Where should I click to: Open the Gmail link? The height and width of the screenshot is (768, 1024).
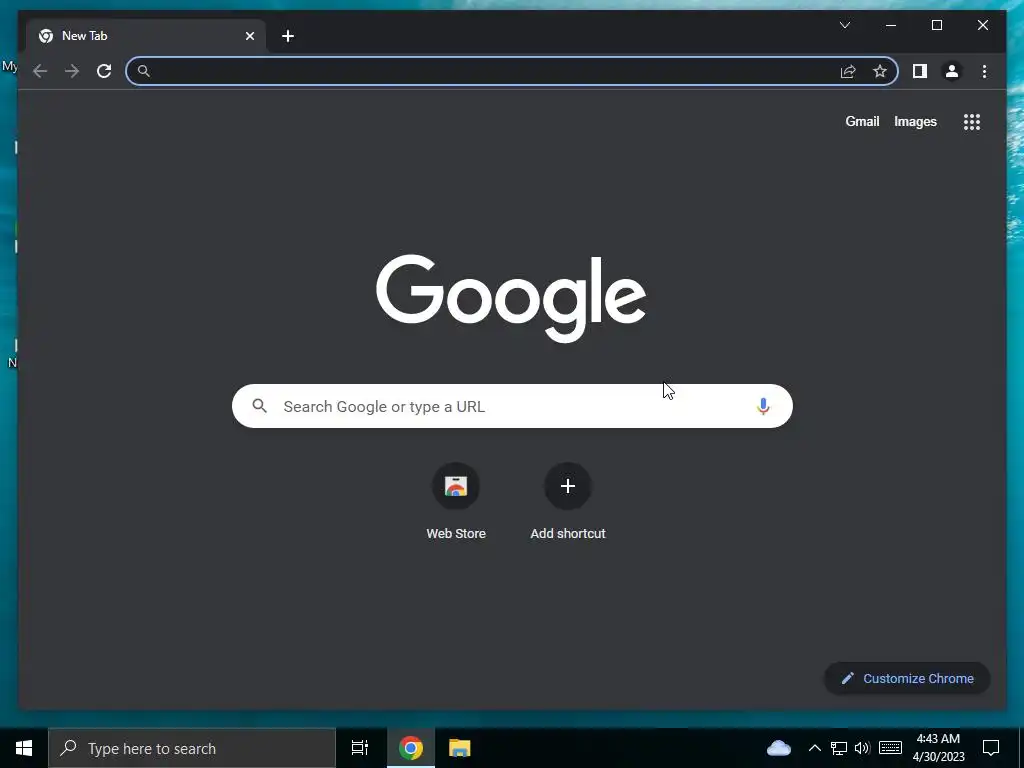(862, 121)
